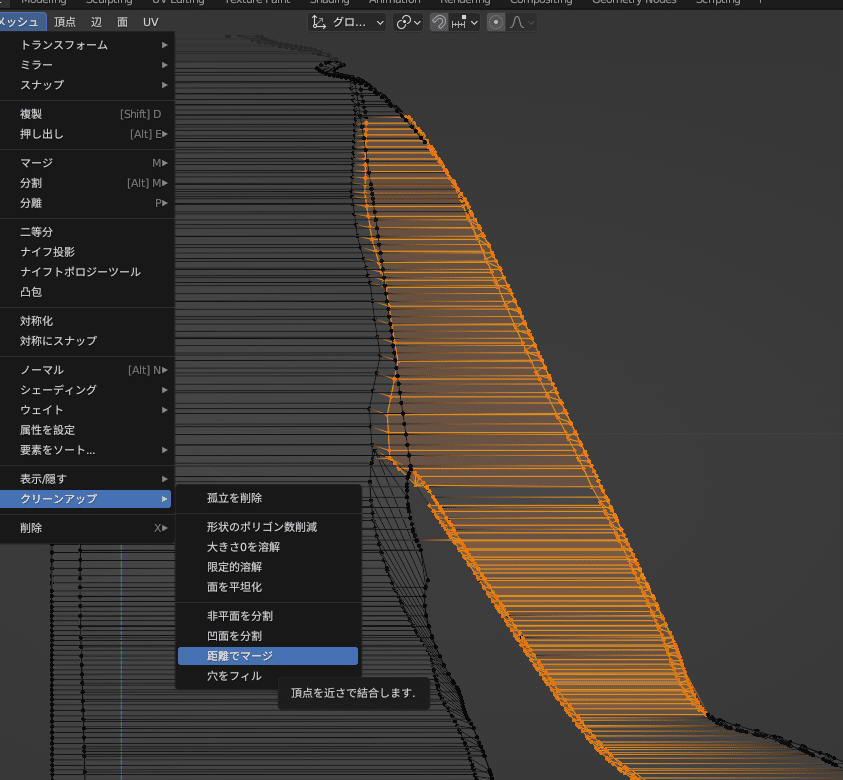Expand the スナップ submenu
The width and height of the screenshot is (843, 780).
[86, 85]
